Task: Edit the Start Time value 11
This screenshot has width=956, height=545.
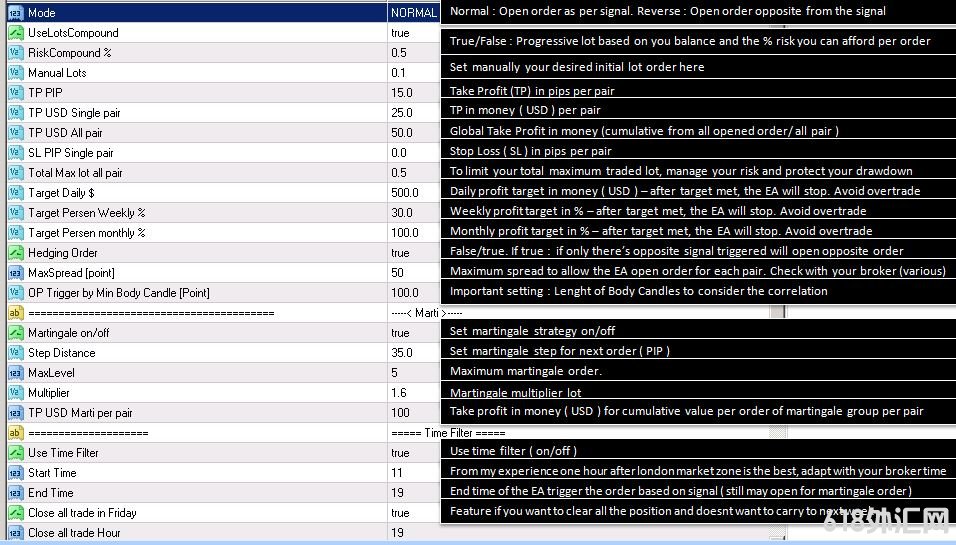Action: pos(397,473)
